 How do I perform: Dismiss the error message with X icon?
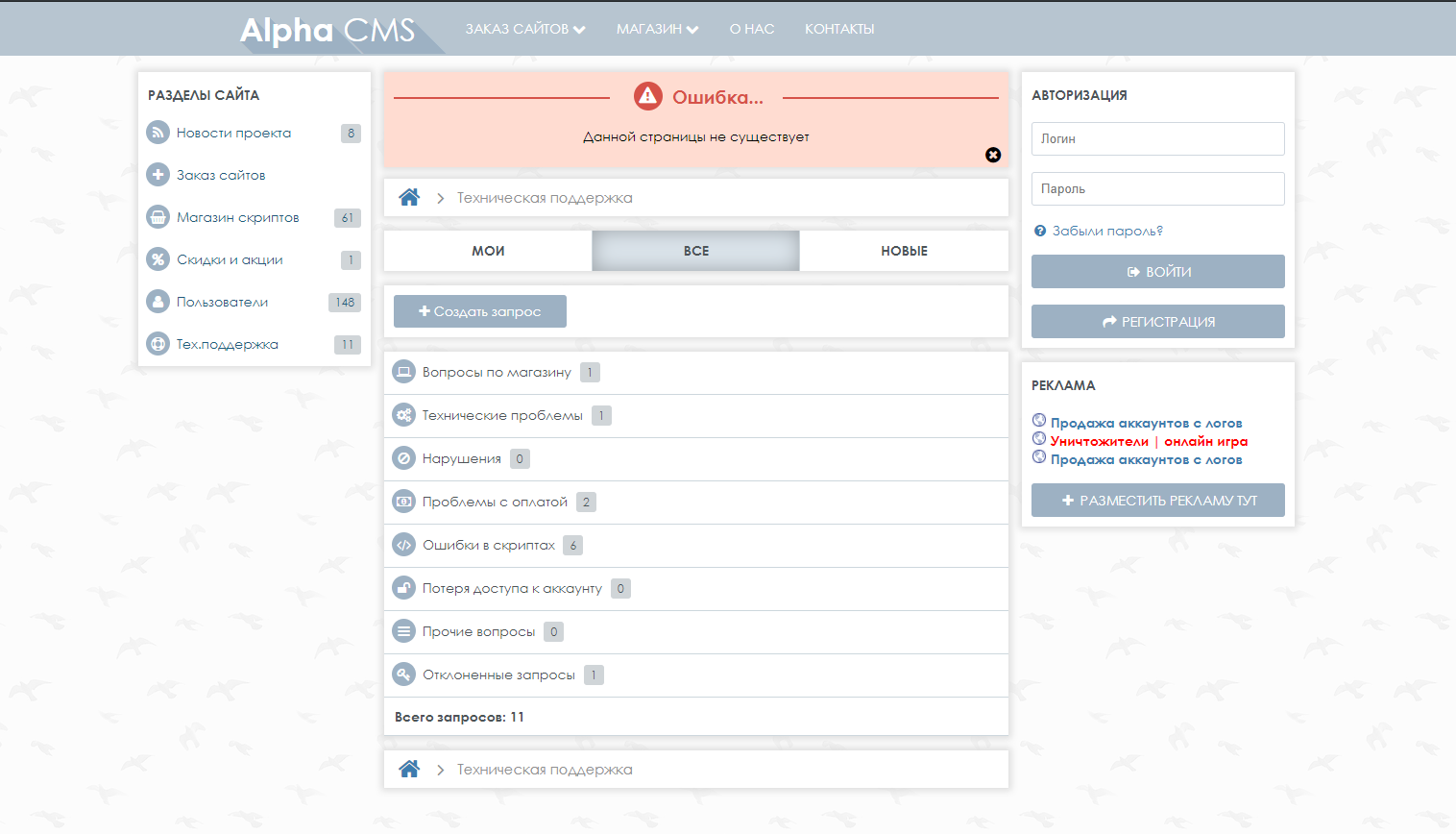coord(993,155)
